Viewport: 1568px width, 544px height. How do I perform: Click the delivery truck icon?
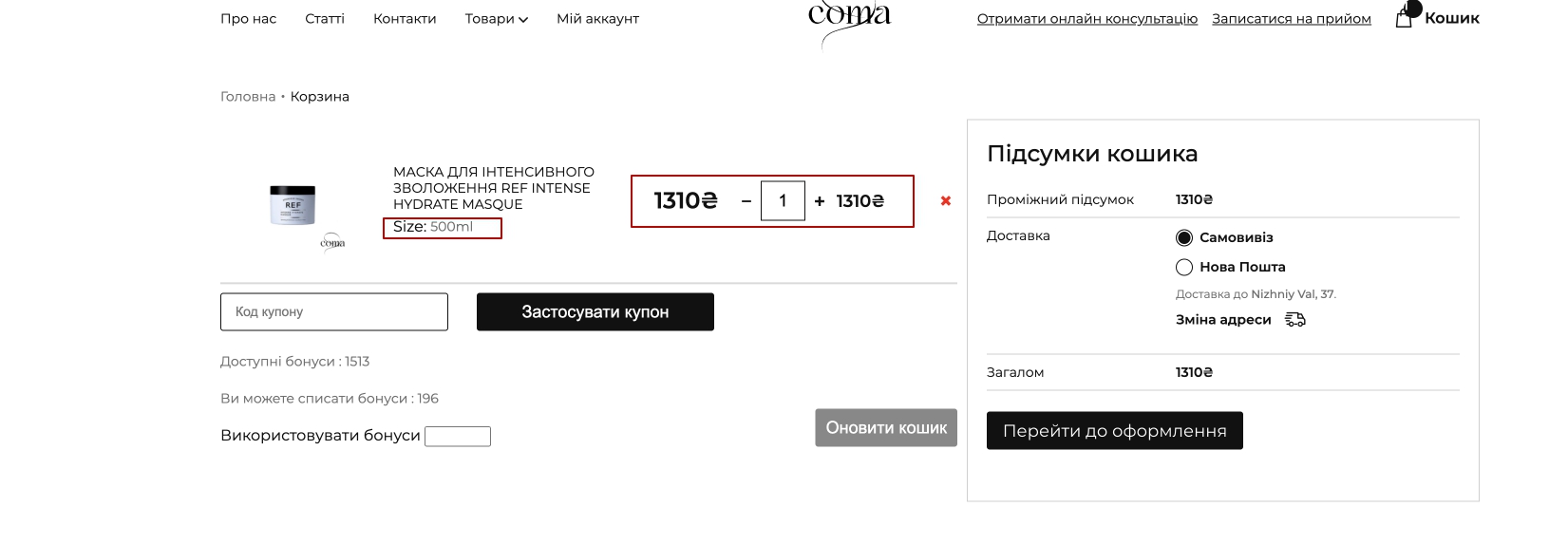[x=1295, y=320]
